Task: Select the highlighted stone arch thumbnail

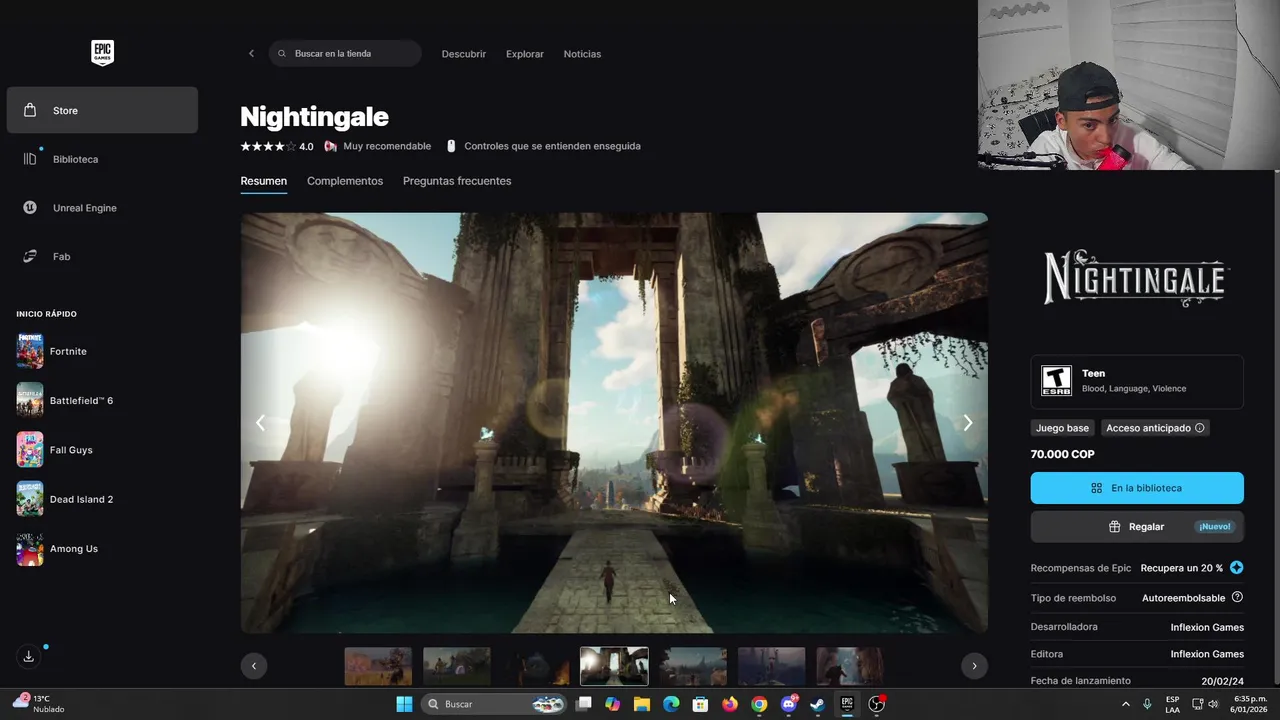Action: (x=614, y=666)
